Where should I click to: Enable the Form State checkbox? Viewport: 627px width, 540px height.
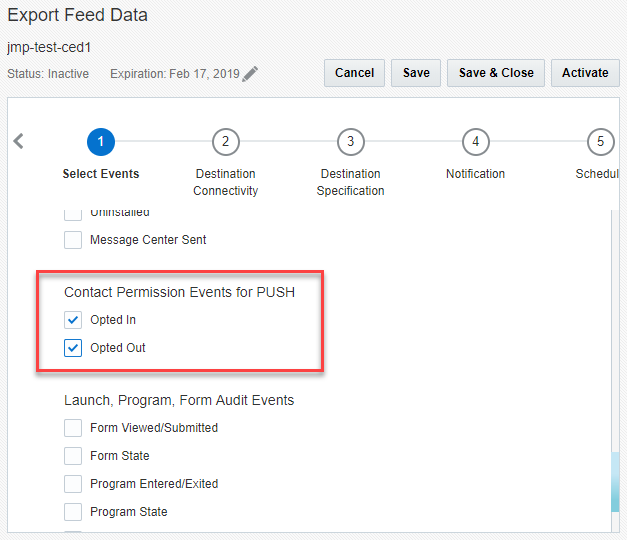73,456
